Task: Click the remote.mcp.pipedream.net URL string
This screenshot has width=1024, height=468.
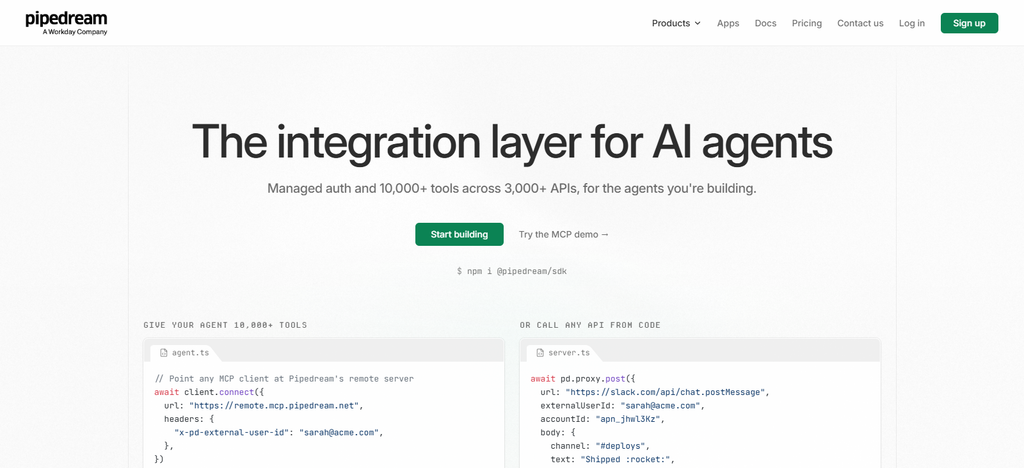Action: pos(274,405)
